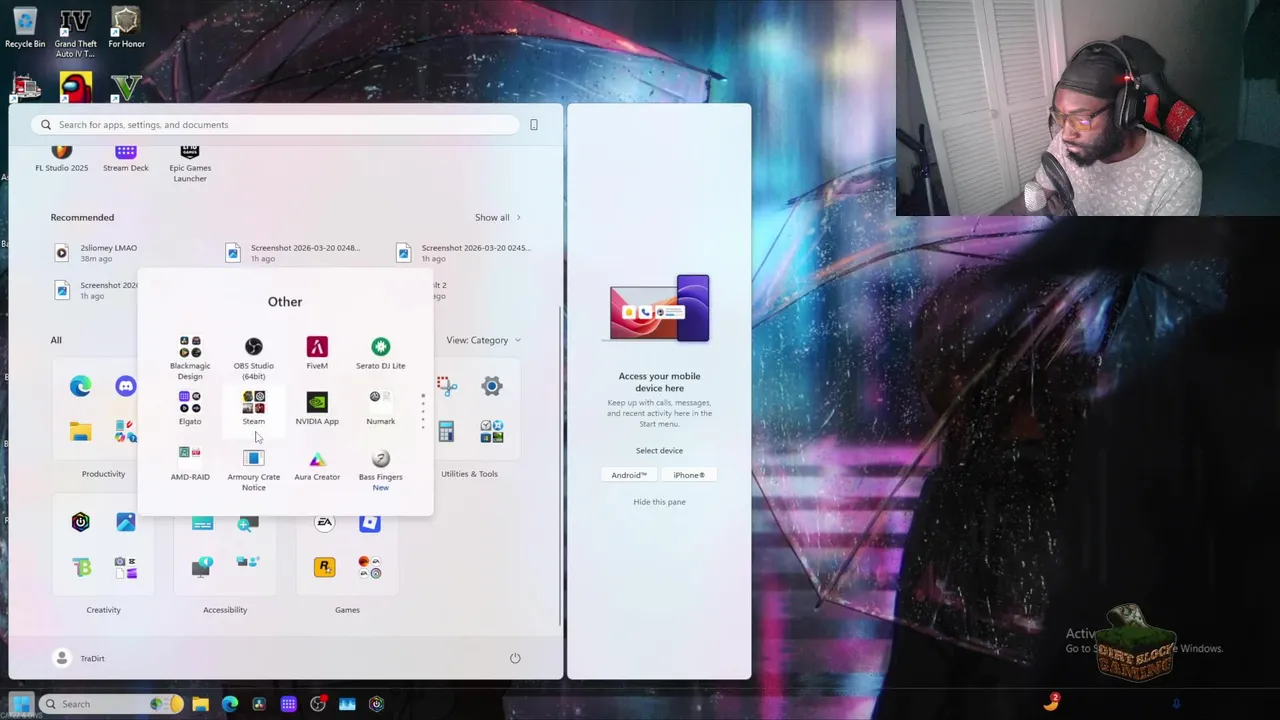Open Recycle Bin on the desktop
The height and width of the screenshot is (720, 1280).
pyautogui.click(x=25, y=27)
